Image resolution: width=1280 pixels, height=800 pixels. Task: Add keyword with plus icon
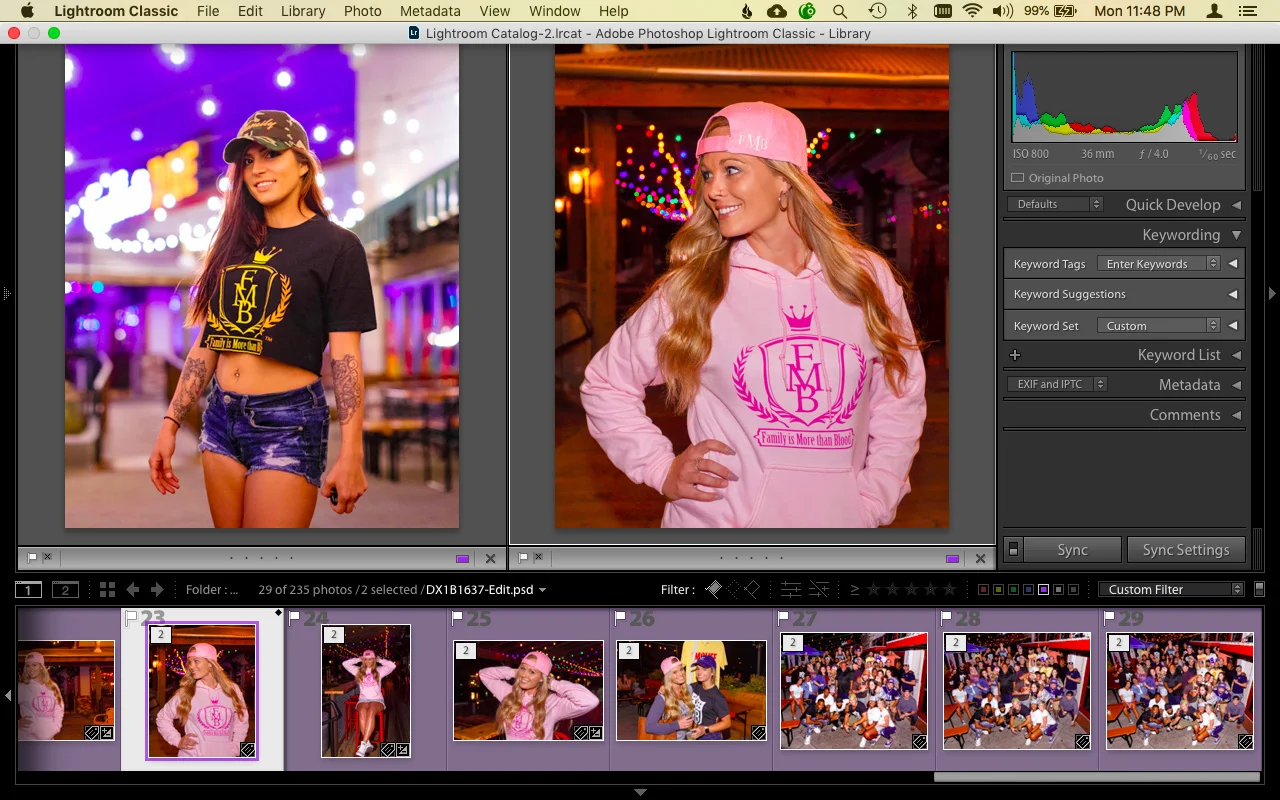click(1014, 355)
